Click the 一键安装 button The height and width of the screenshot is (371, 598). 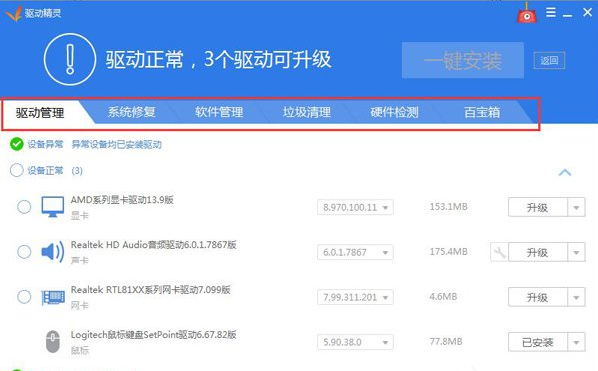tap(463, 60)
